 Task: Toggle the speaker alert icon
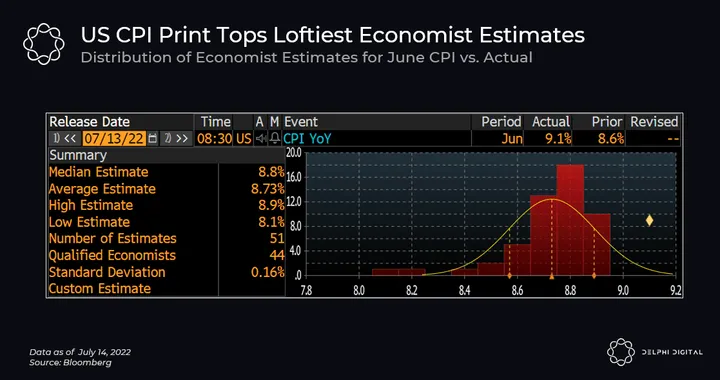click(261, 138)
